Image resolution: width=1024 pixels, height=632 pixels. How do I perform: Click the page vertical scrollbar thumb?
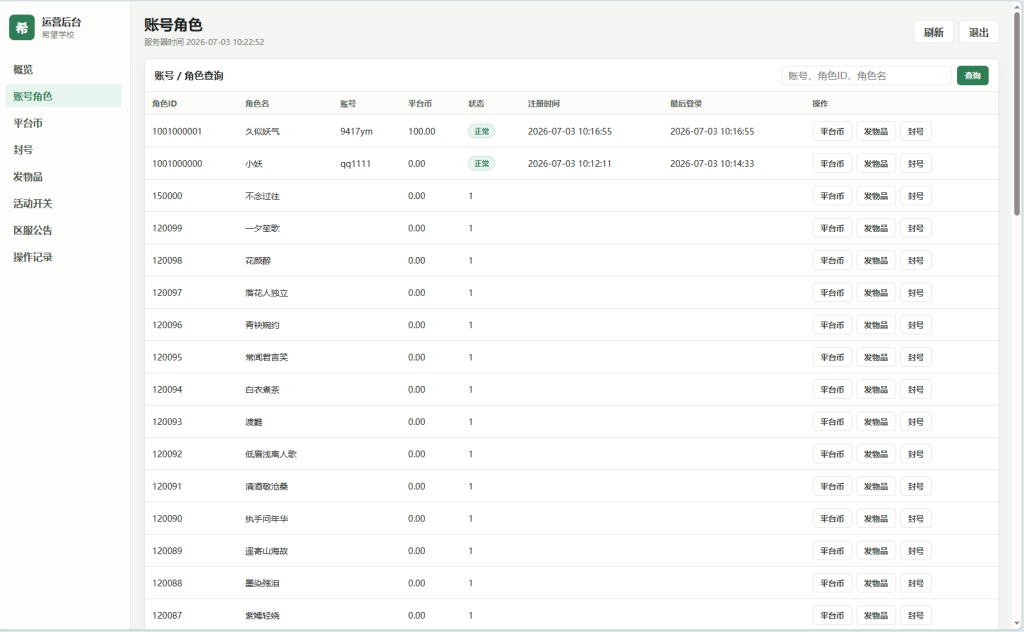click(x=1017, y=114)
